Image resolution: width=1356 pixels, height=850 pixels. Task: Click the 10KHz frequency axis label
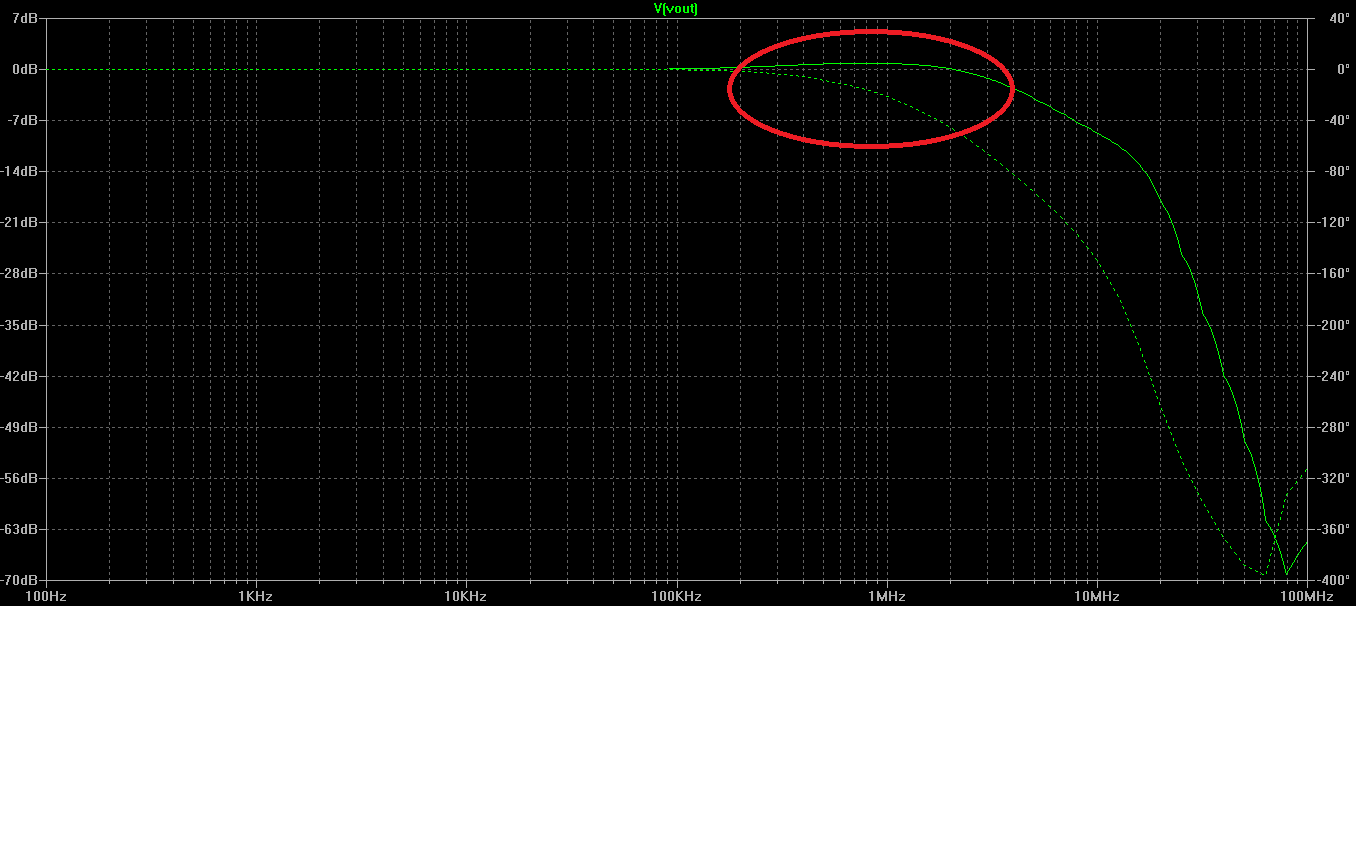click(x=466, y=596)
